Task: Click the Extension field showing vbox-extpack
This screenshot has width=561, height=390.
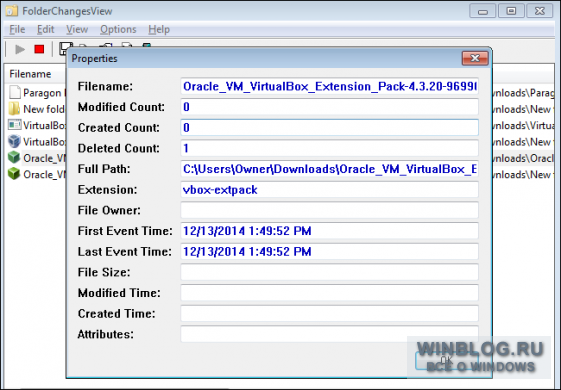Action: (x=330, y=190)
